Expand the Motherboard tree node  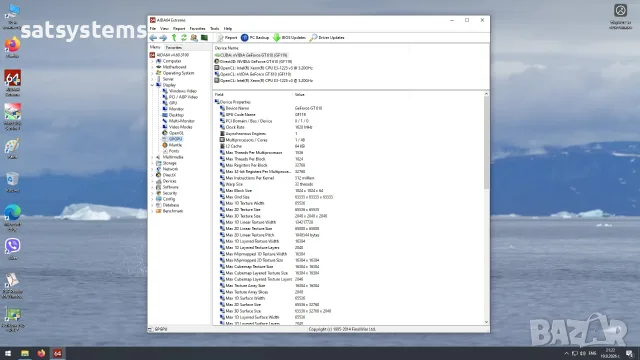pos(153,67)
